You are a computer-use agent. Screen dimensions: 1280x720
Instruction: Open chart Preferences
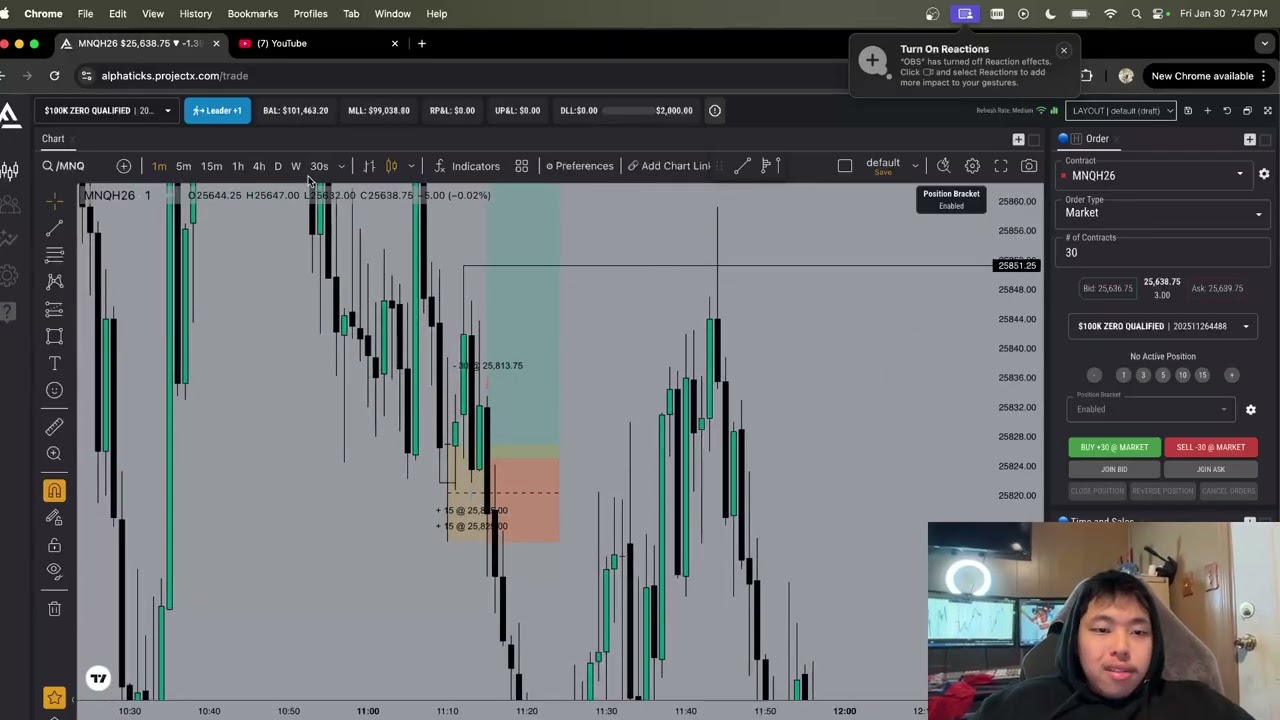click(579, 166)
